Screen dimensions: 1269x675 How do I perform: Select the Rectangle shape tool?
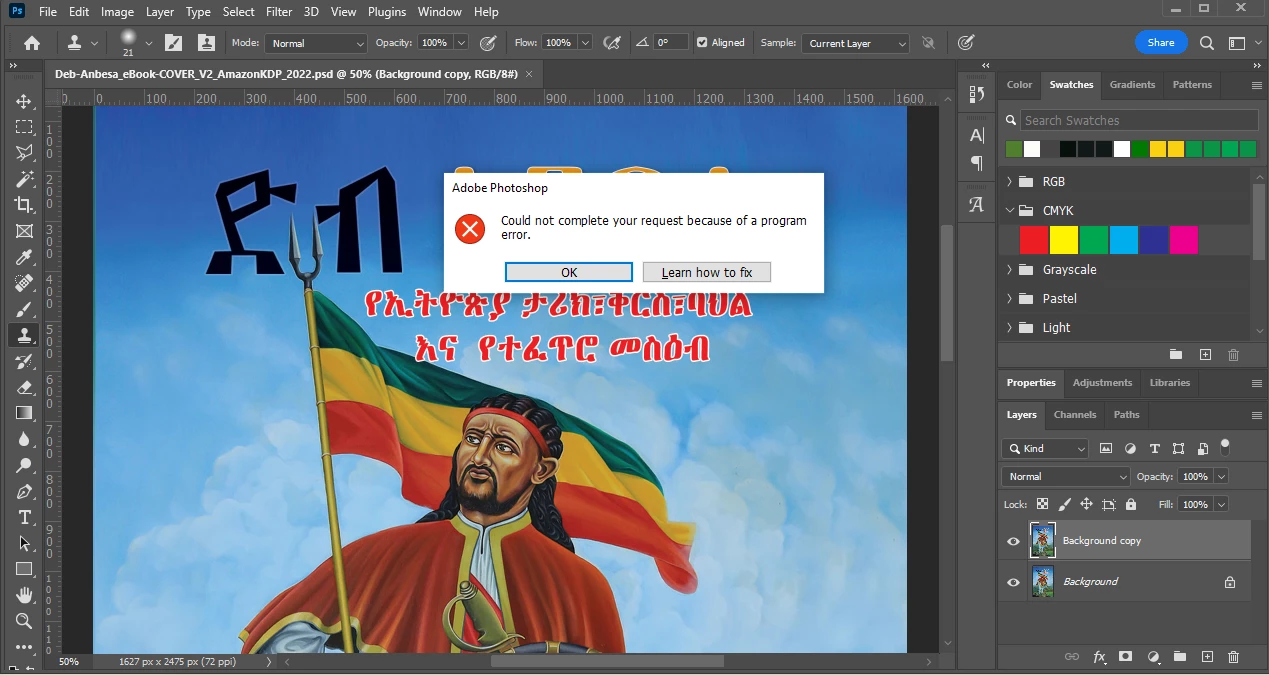click(24, 569)
